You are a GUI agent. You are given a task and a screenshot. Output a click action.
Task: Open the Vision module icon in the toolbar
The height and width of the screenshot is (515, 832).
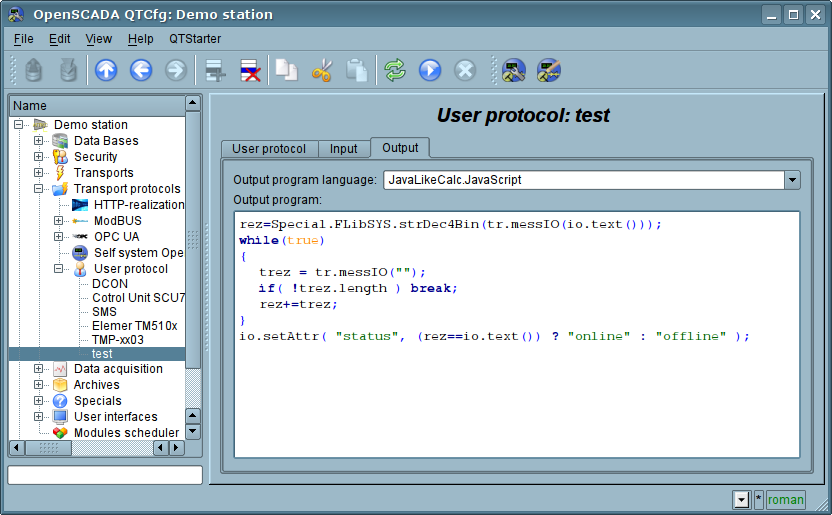(x=549, y=70)
